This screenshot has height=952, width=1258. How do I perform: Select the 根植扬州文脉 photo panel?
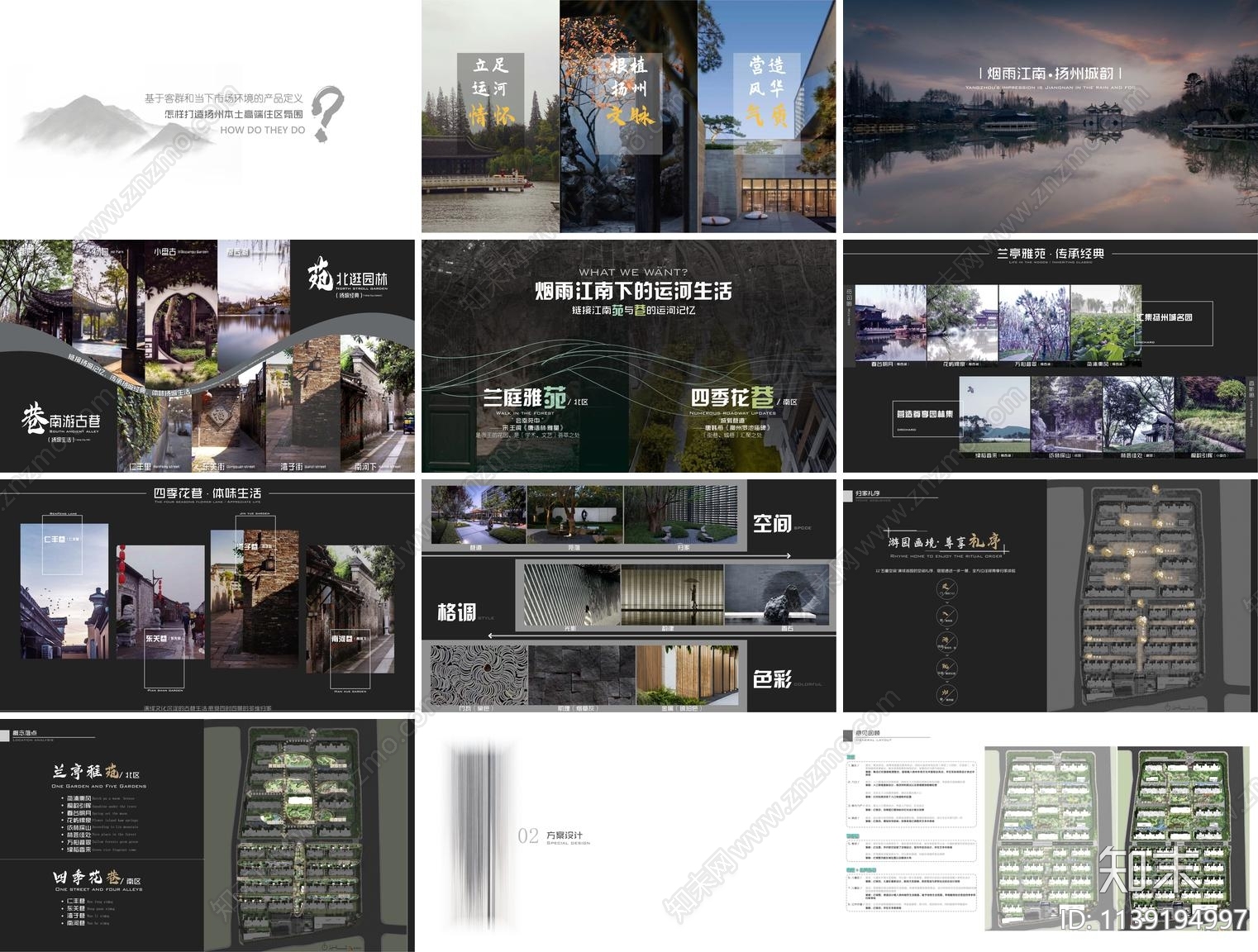click(x=628, y=117)
